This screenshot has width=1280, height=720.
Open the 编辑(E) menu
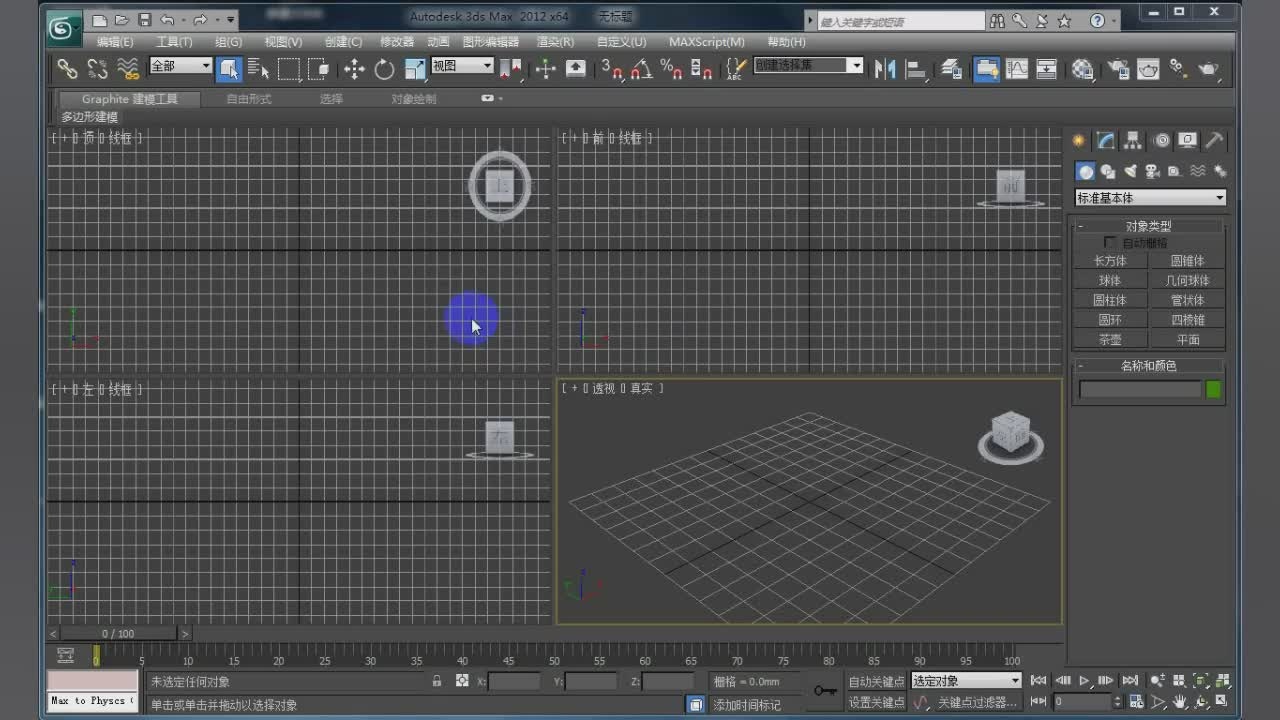(x=115, y=42)
